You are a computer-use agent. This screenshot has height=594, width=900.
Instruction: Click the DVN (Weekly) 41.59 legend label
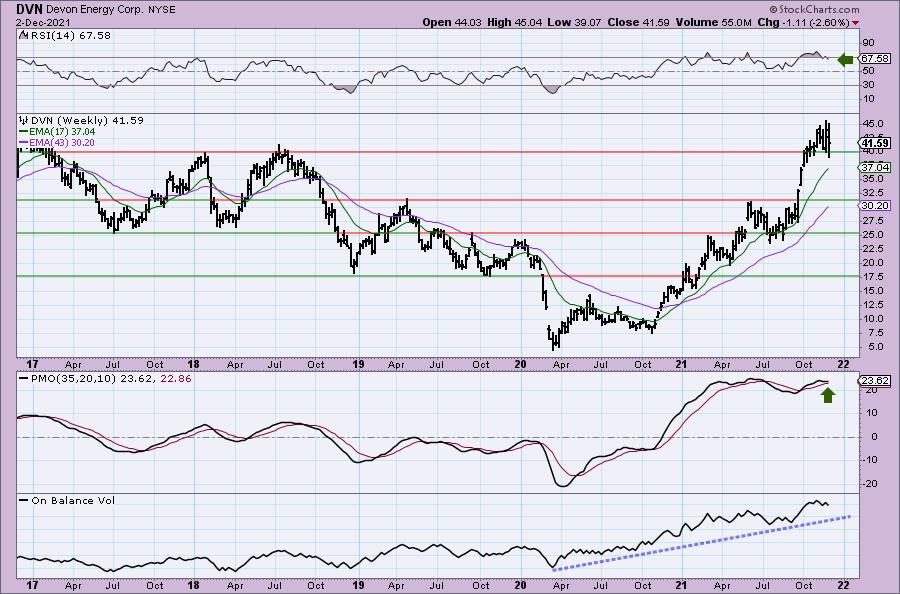[x=87, y=121]
